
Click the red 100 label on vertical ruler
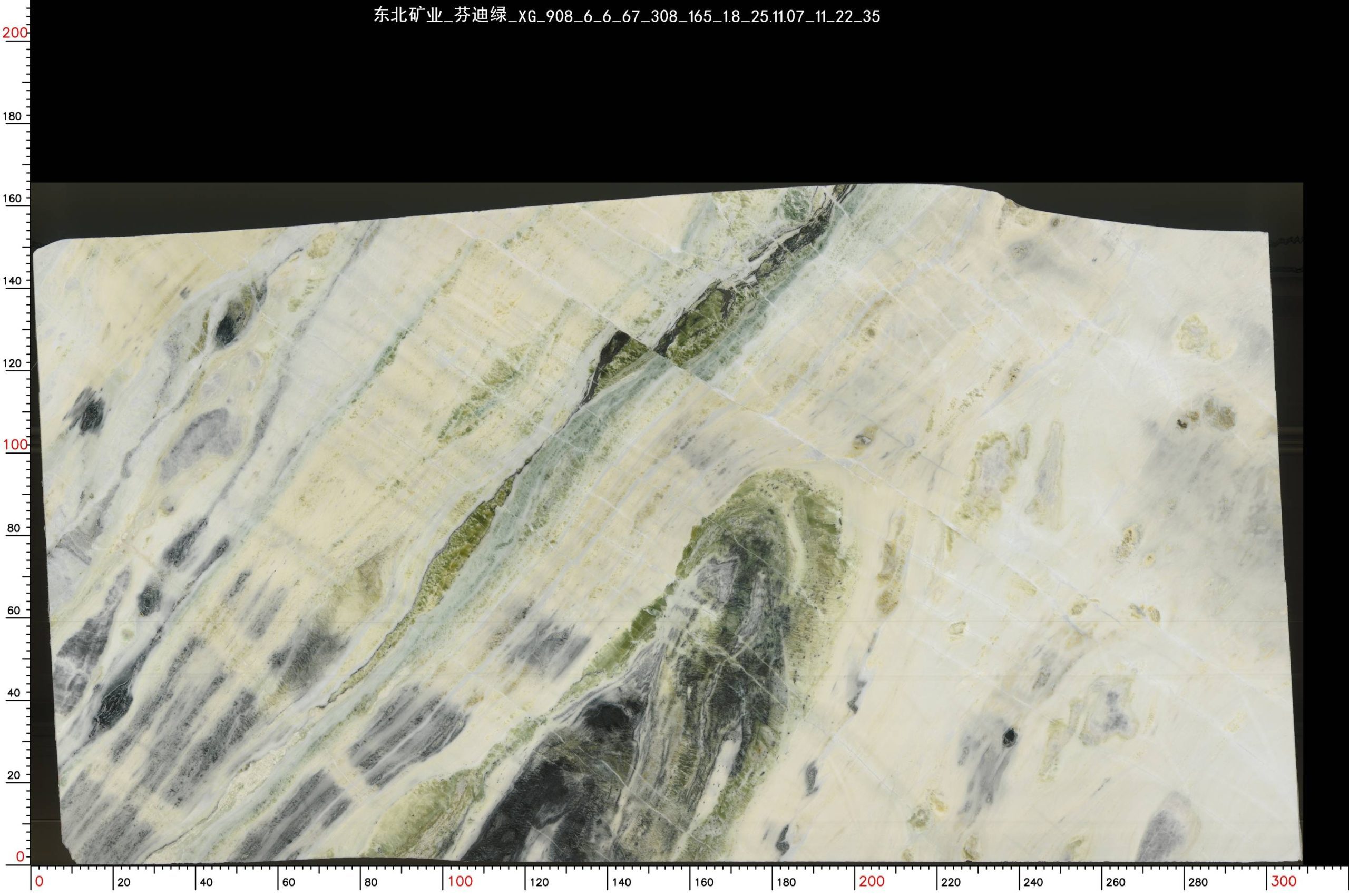coord(14,445)
